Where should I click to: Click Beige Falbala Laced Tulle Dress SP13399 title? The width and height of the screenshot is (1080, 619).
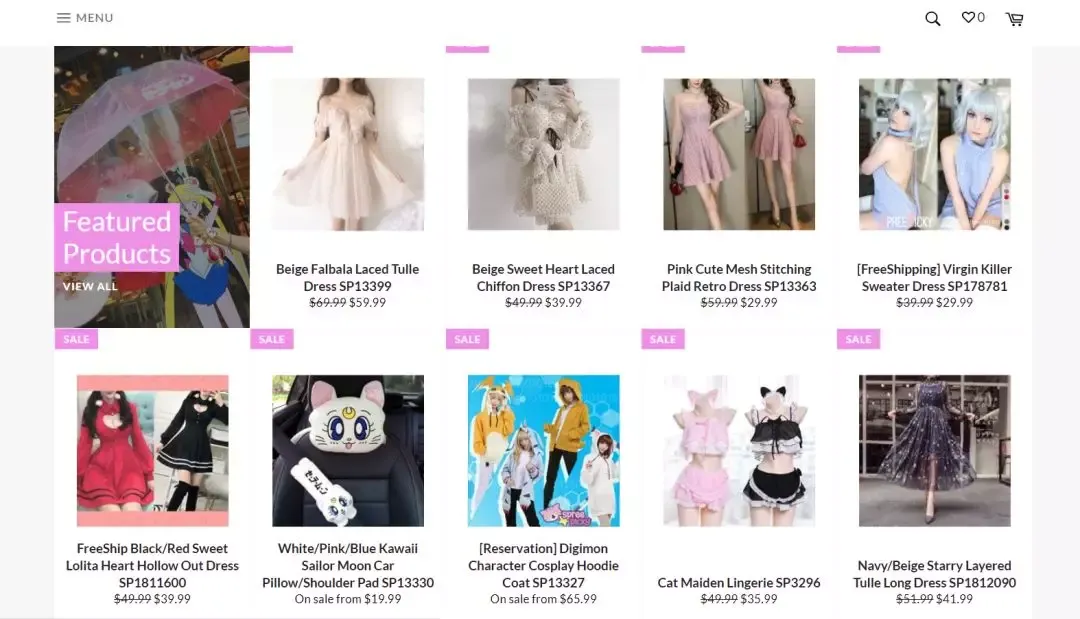(348, 277)
